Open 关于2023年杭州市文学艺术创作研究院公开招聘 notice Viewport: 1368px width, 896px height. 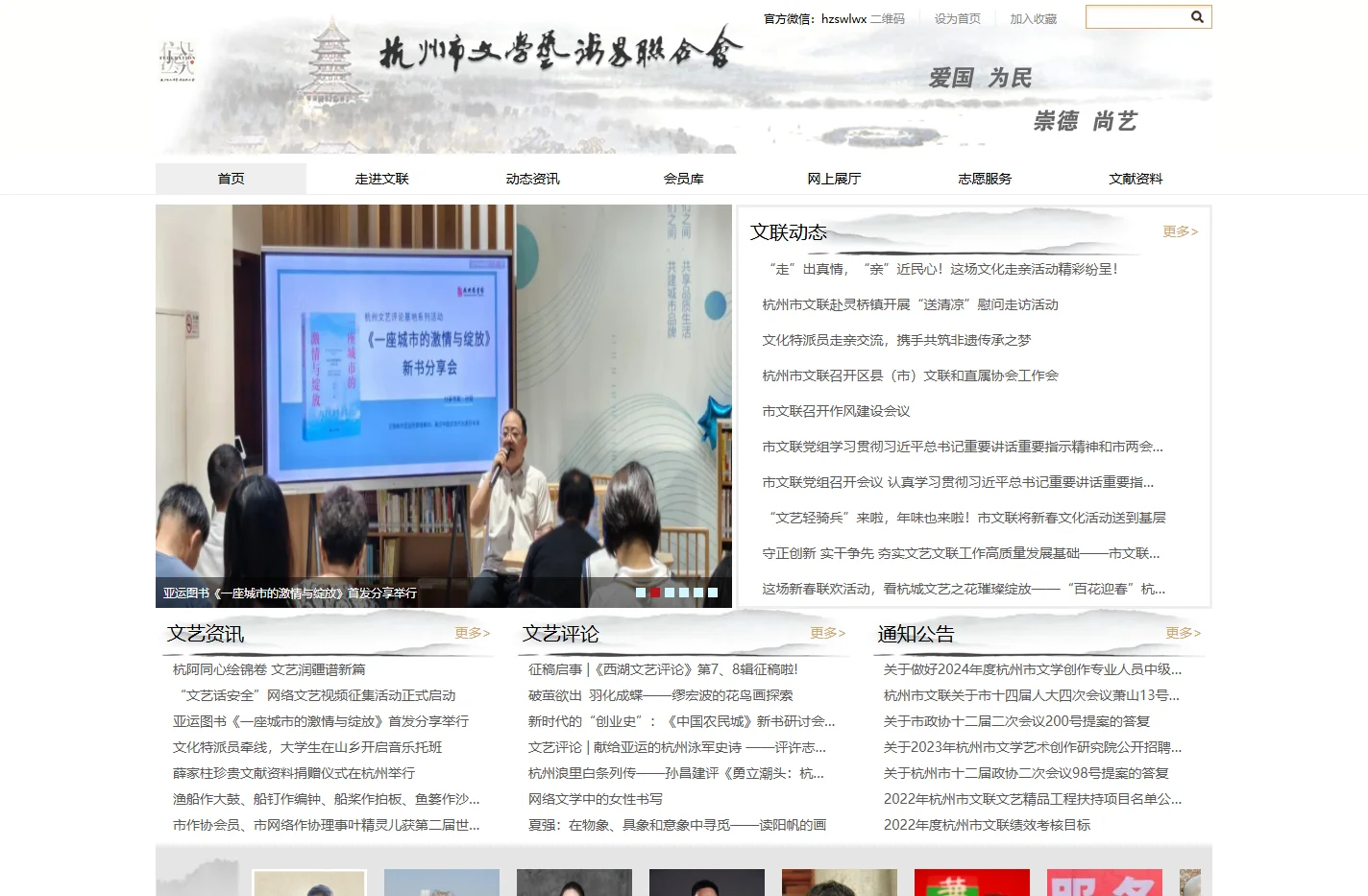tap(1033, 747)
